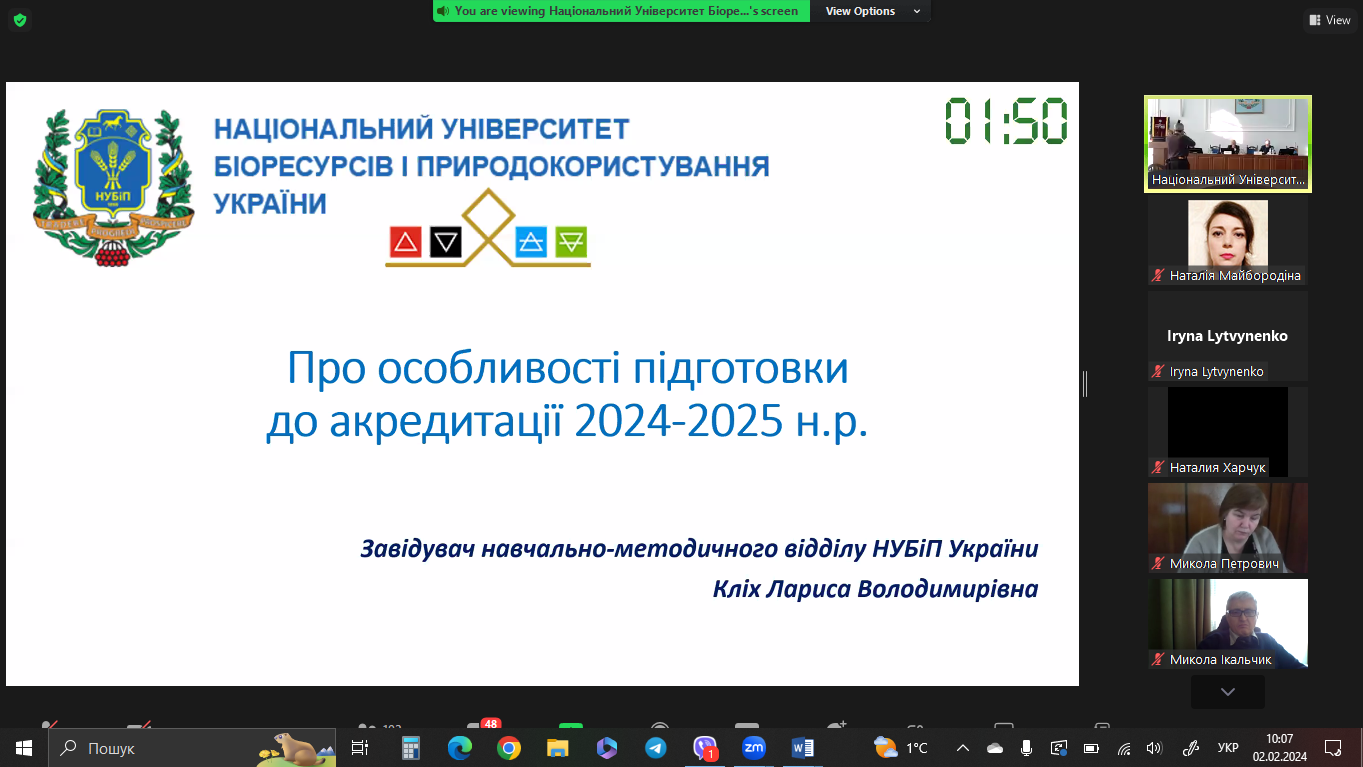Open Task View on the taskbar

coord(360,747)
